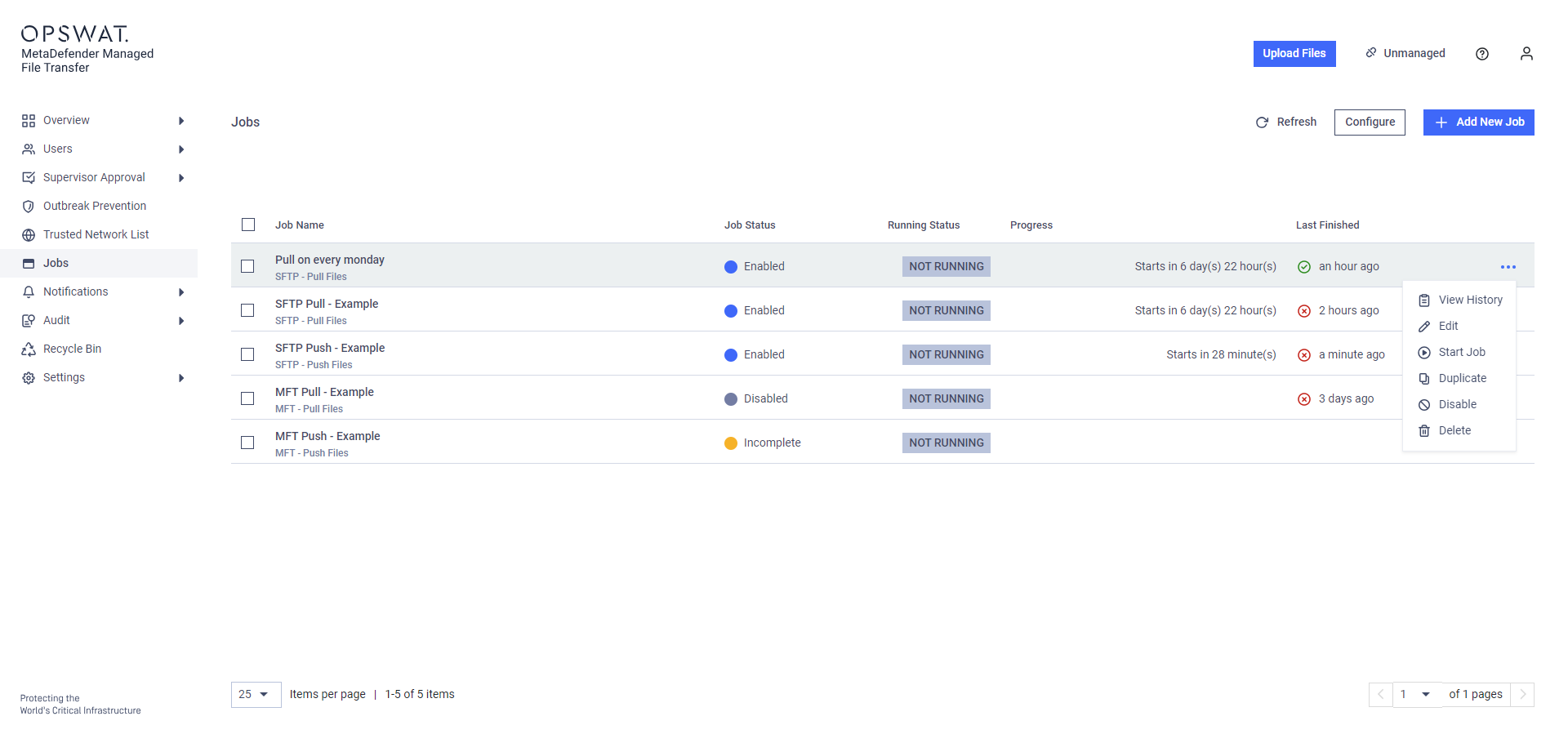Click the Users people icon in sidebar

(x=29, y=149)
